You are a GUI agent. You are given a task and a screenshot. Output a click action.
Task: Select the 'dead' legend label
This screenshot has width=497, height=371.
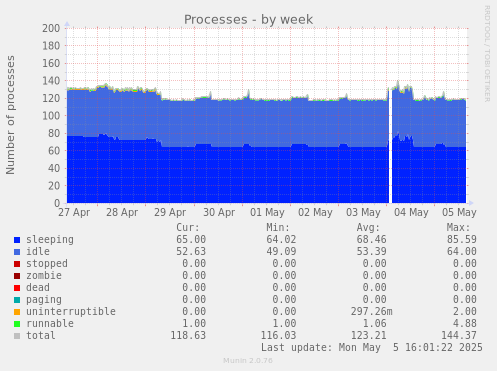[38, 287]
